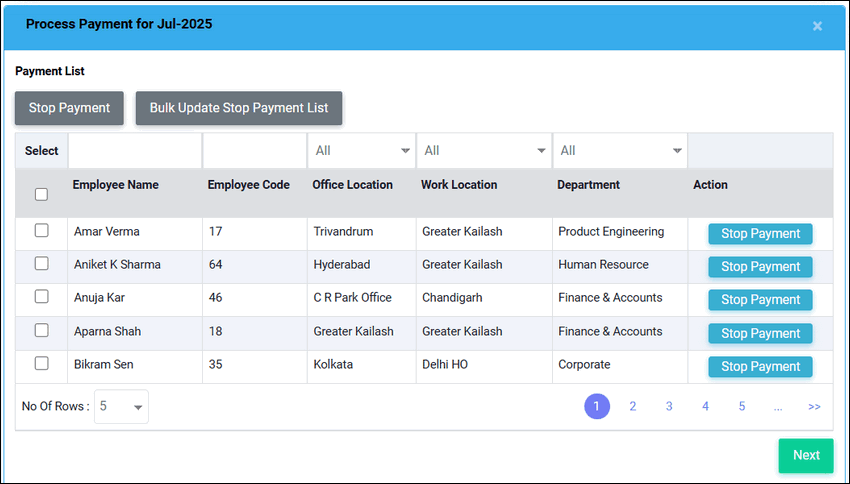The image size is (850, 484).
Task: Click the gray Stop Payment button at top
Action: (69, 108)
